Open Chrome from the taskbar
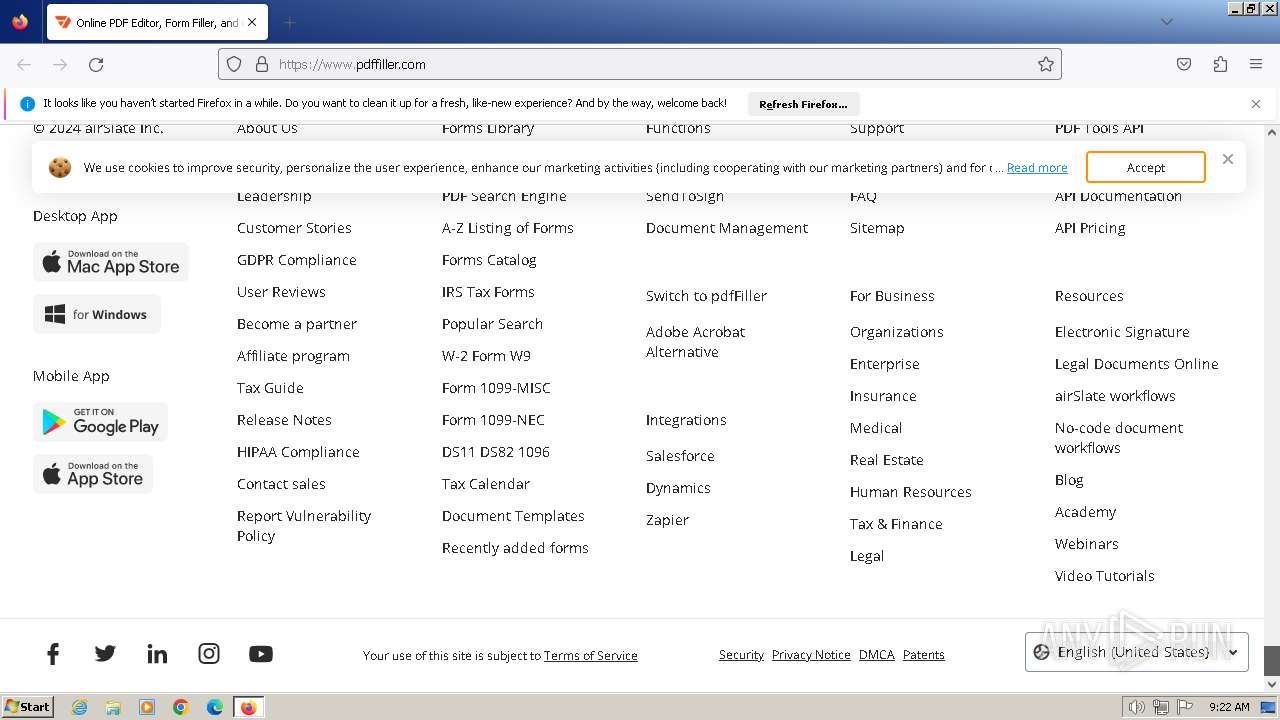1280x720 pixels. coord(181,707)
